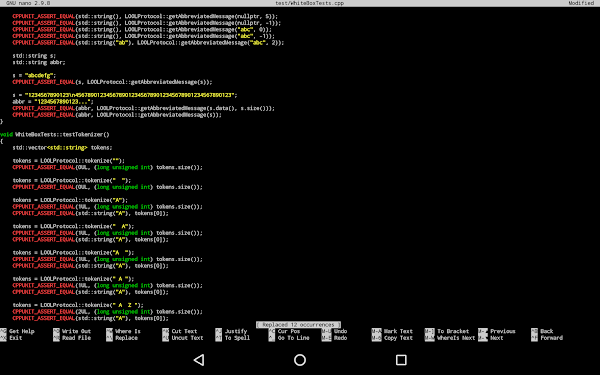Click the Cur Pos shortcut

(284, 331)
